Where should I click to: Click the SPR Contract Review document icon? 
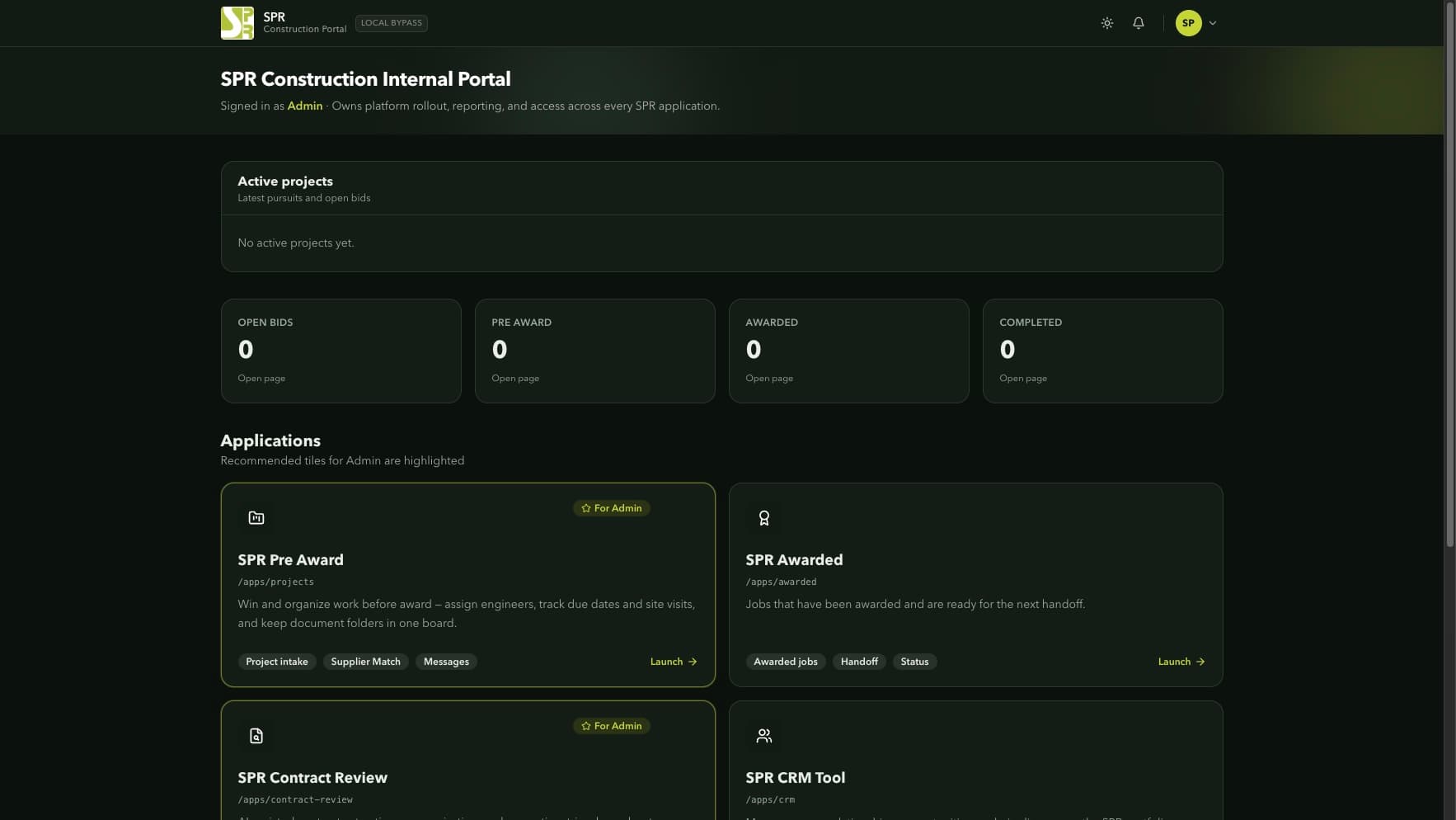pos(256,736)
